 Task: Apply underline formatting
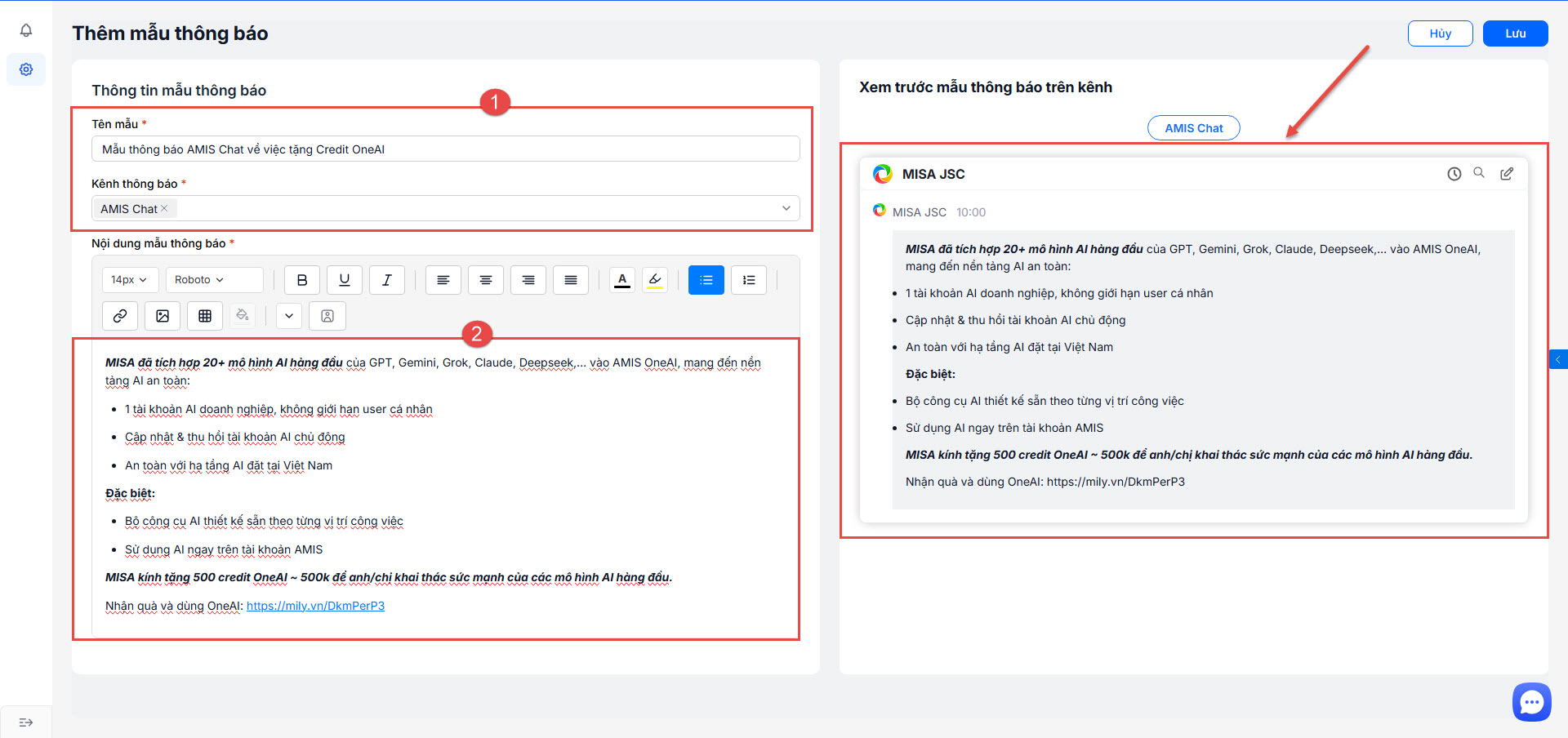pos(345,280)
